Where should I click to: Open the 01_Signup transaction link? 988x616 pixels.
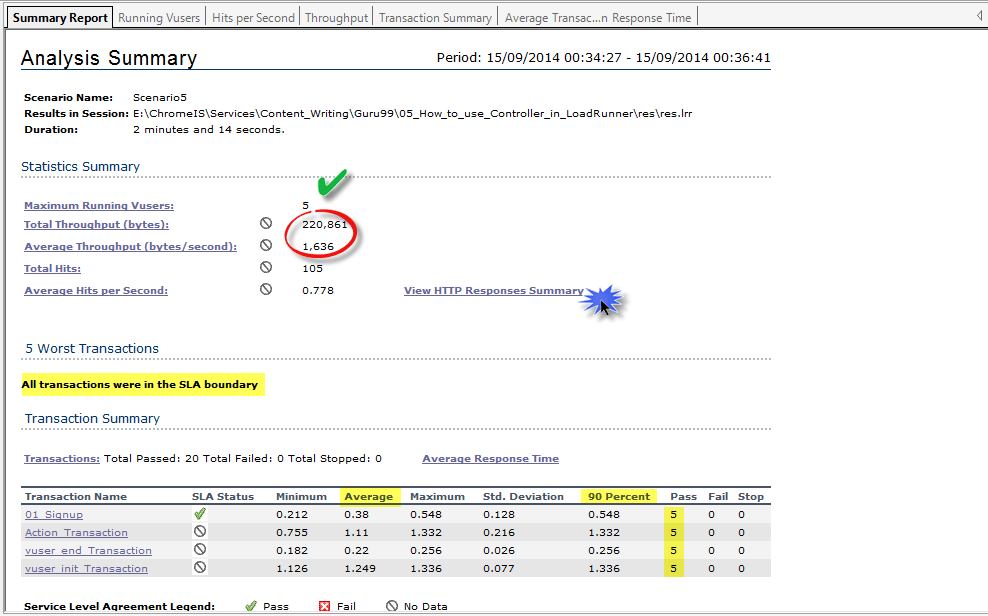coord(54,515)
